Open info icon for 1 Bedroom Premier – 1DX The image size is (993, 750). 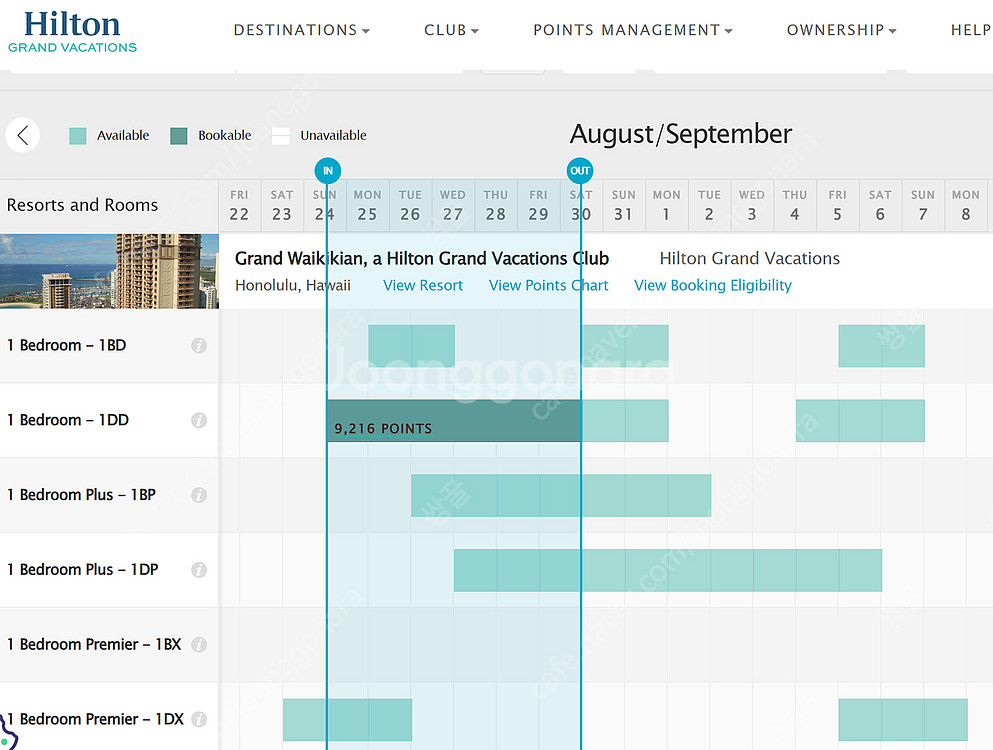pyautogui.click(x=199, y=719)
